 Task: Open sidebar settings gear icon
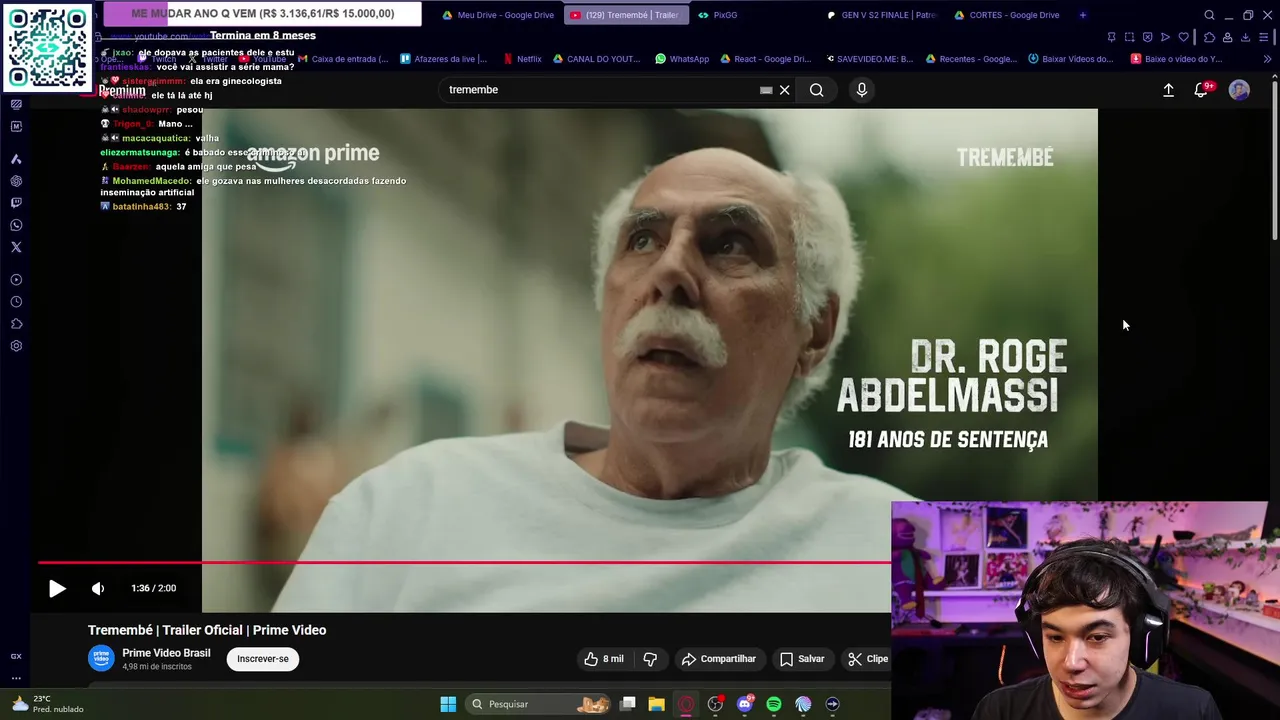[16, 346]
